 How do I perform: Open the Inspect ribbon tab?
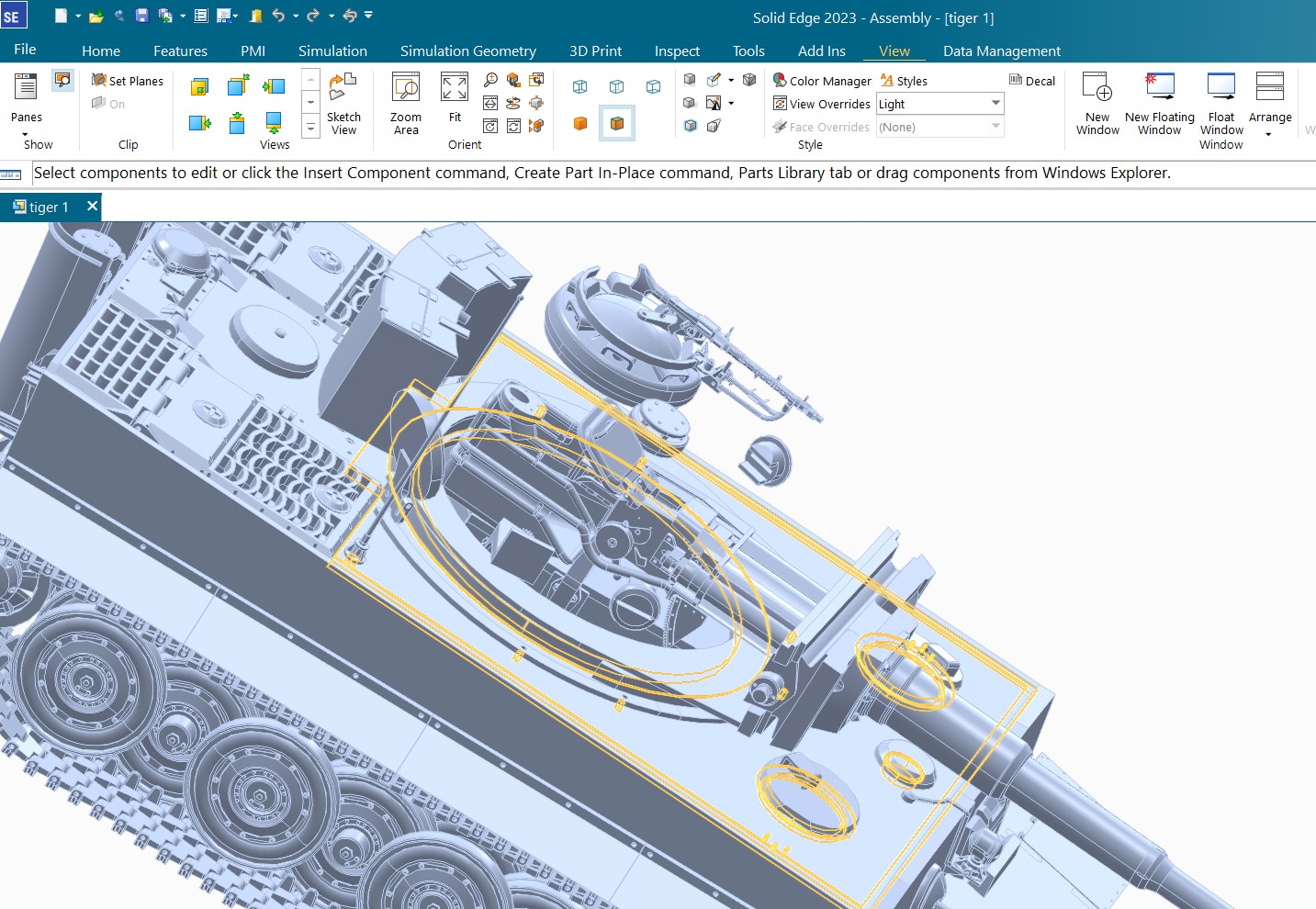pyautogui.click(x=677, y=51)
